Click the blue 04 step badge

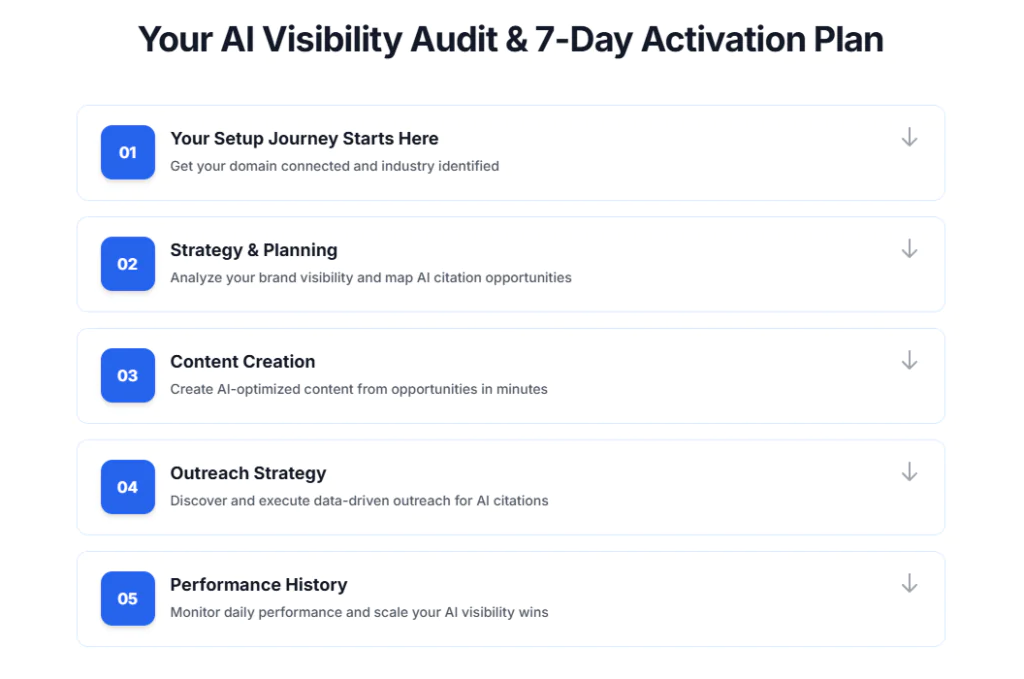(128, 487)
